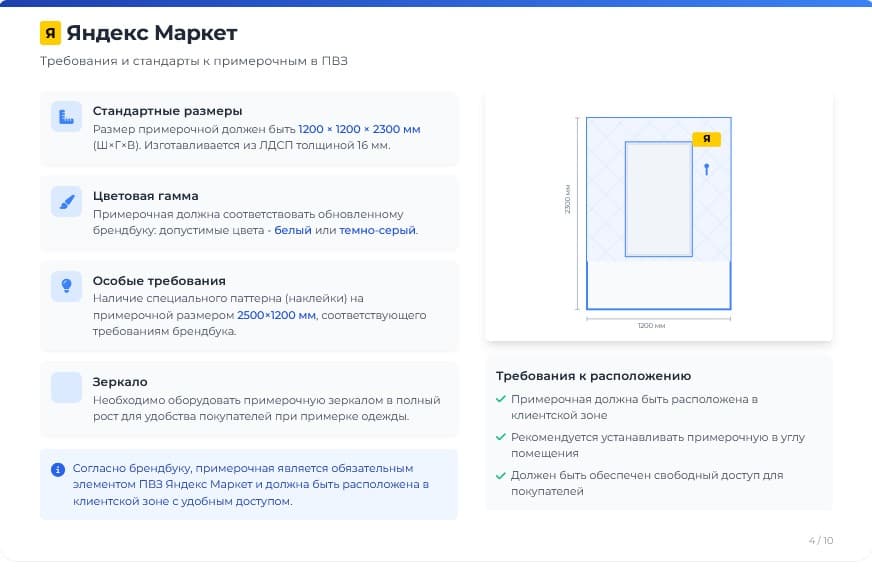Viewport: 872px width, 567px height.
Task: Click the Yandex Market logo icon
Action: pos(50,33)
